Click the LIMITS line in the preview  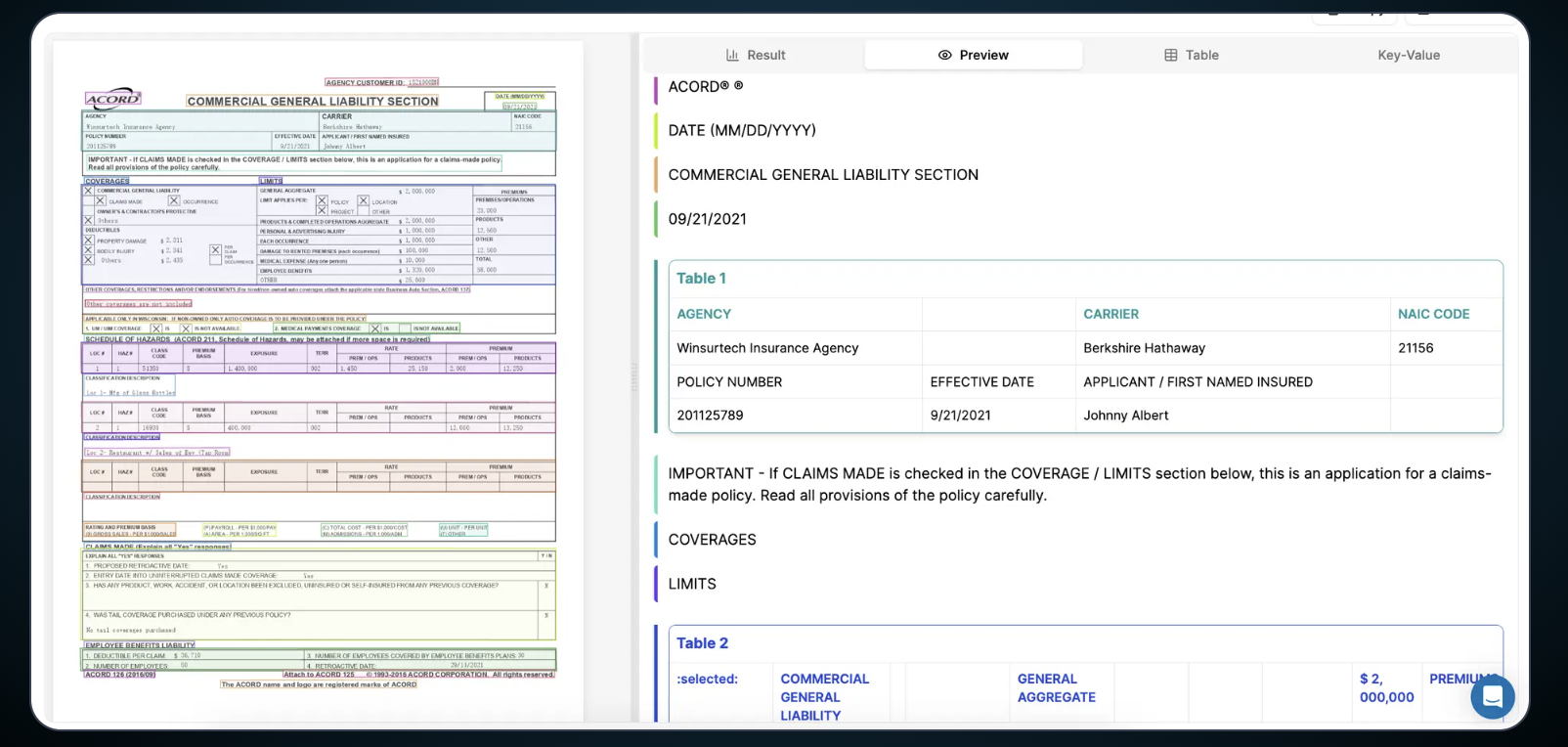pos(692,584)
